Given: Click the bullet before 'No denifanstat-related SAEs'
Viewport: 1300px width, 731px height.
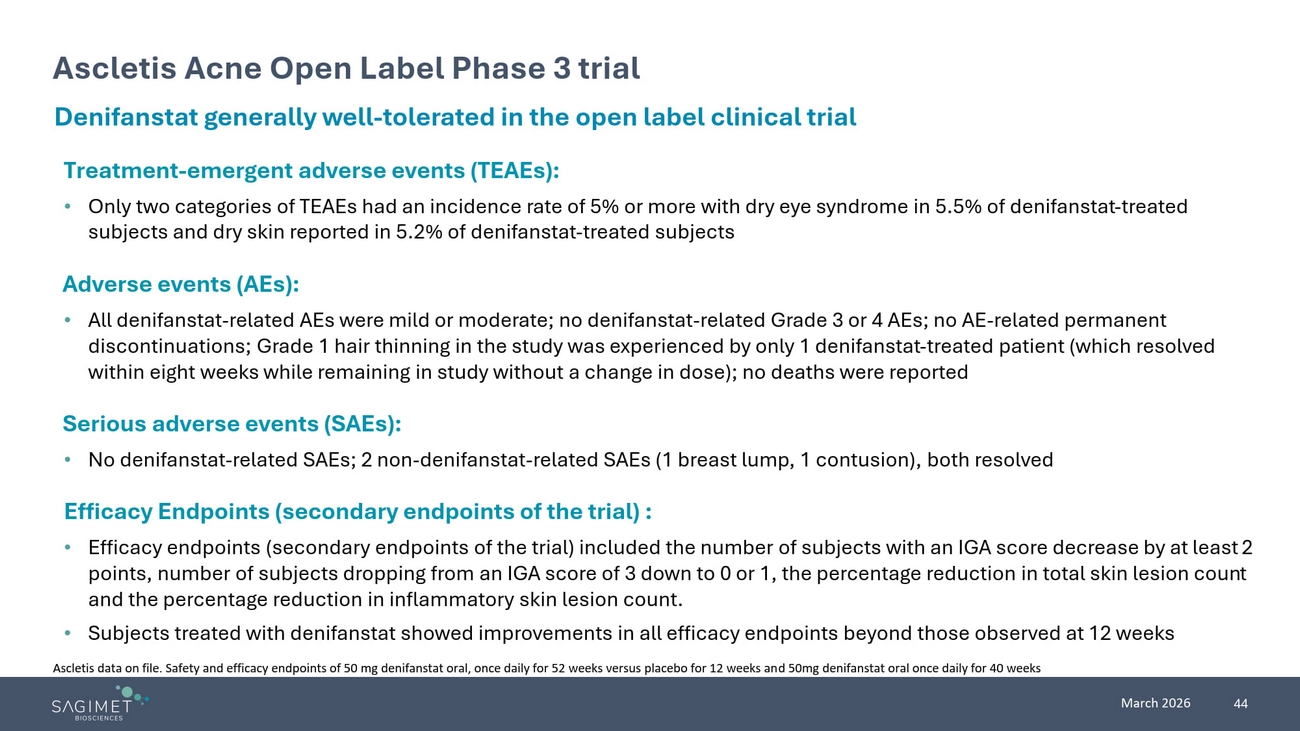Looking at the screenshot, I should (x=67, y=461).
